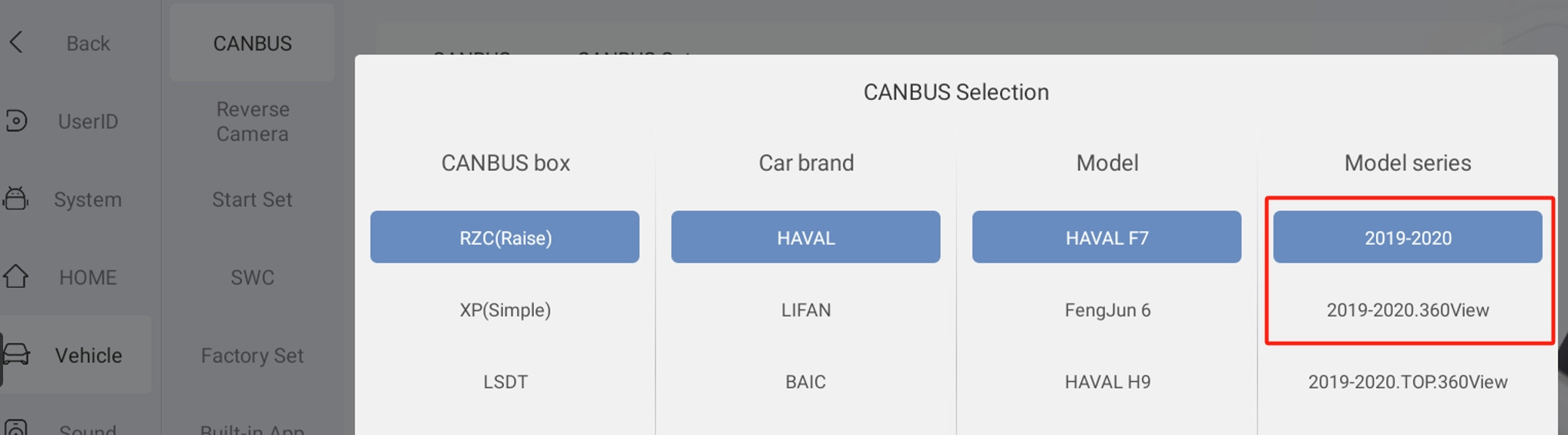Choose 2019-2020.TOP.360View model series
The width and height of the screenshot is (1568, 435).
(x=1408, y=382)
